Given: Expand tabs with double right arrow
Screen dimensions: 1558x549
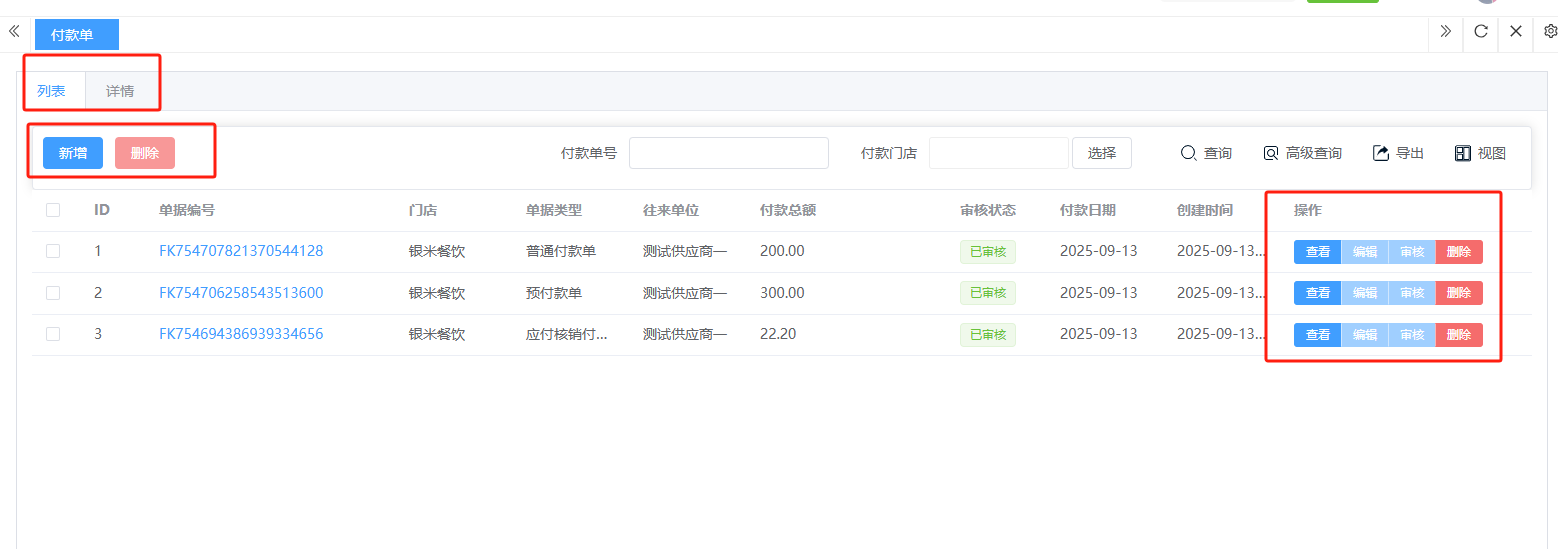Looking at the screenshot, I should tap(1445, 31).
